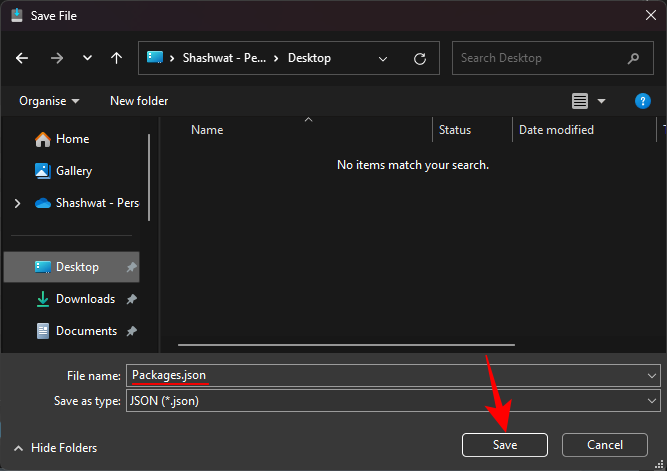Click the Forward navigation arrow

pos(56,59)
